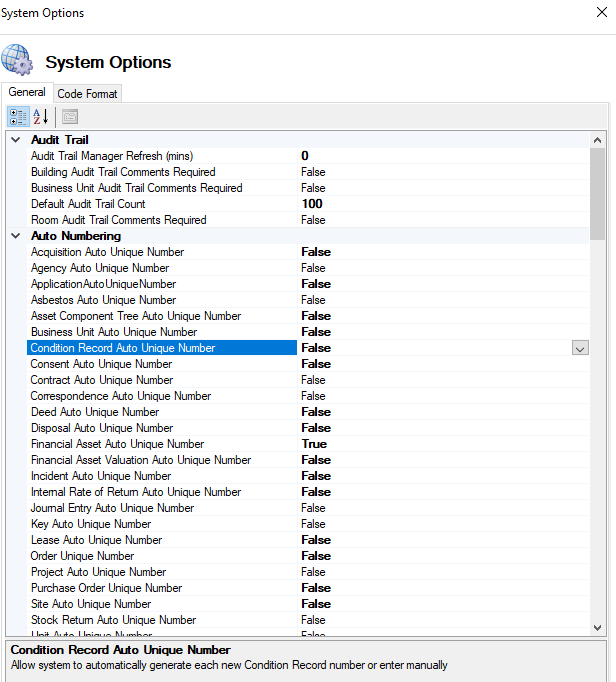This screenshot has width=616, height=682.
Task: Click the True value for Financial Asset
Action: click(x=314, y=444)
